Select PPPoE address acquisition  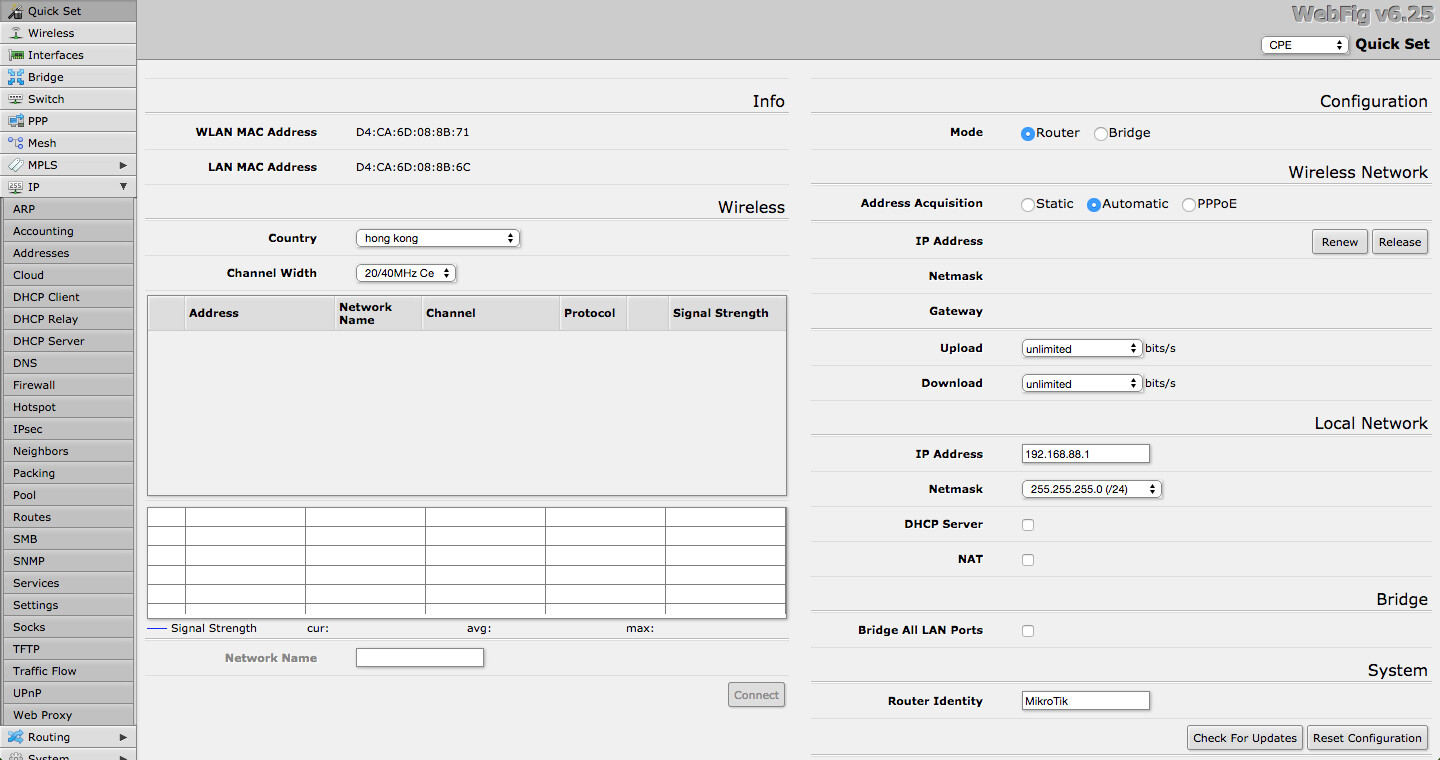tap(1189, 205)
